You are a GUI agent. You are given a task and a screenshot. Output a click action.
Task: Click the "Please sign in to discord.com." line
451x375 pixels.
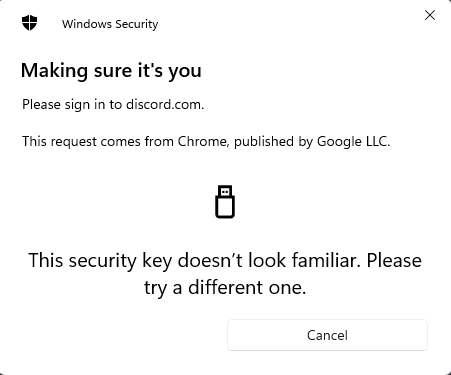click(113, 105)
